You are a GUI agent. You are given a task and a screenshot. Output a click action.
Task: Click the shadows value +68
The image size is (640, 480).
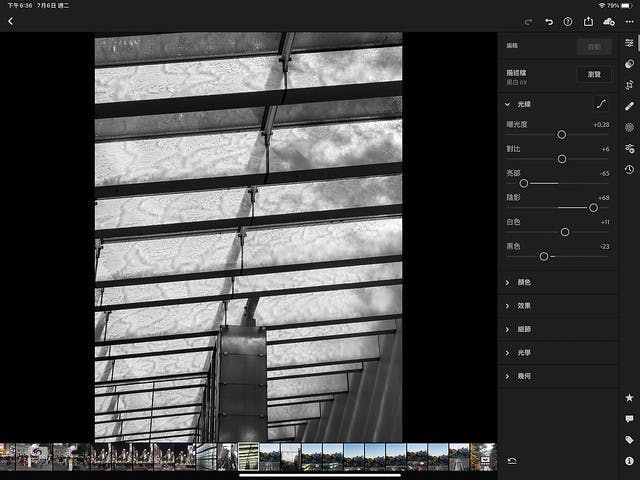[603, 198]
